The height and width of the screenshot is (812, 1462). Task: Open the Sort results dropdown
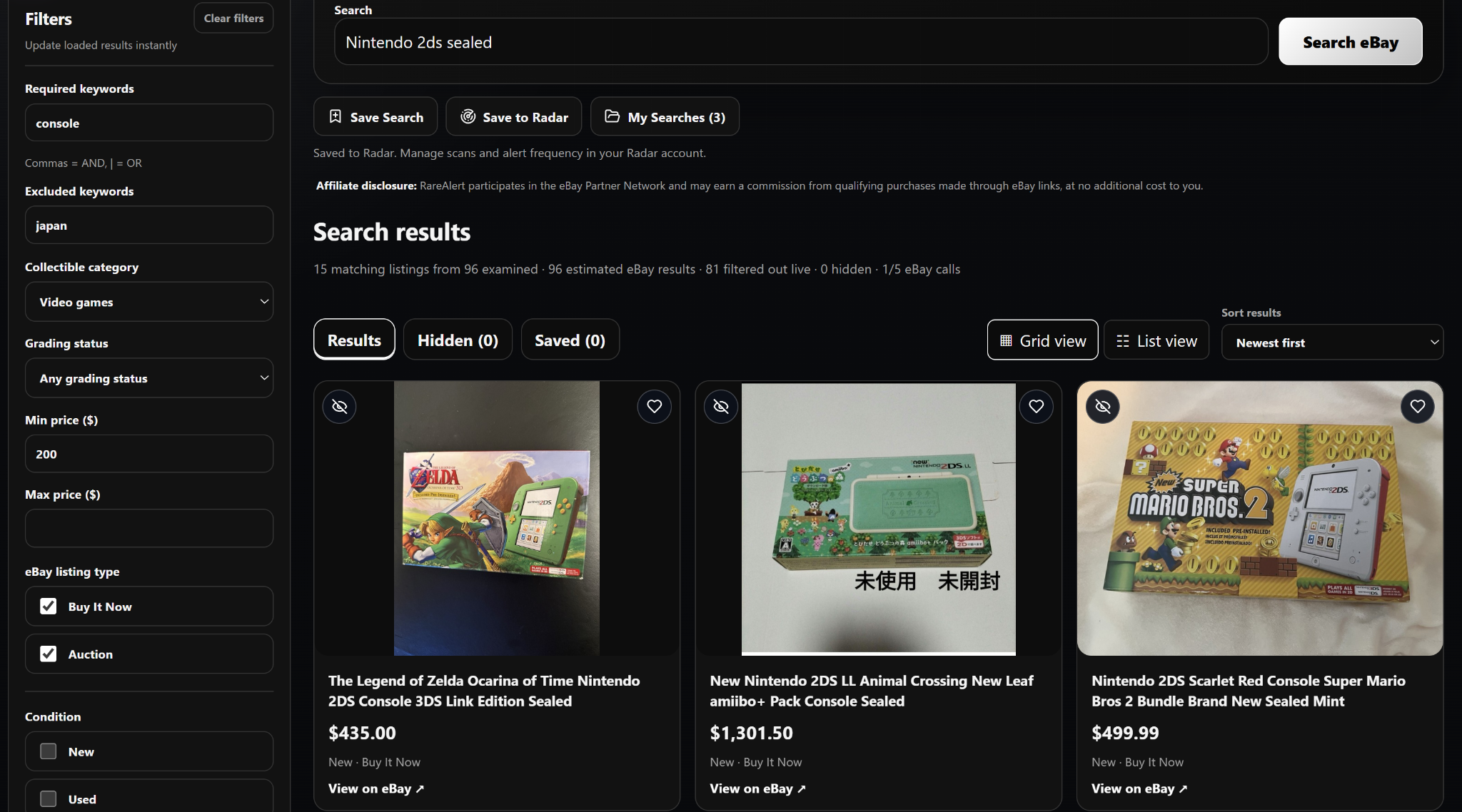(x=1332, y=342)
